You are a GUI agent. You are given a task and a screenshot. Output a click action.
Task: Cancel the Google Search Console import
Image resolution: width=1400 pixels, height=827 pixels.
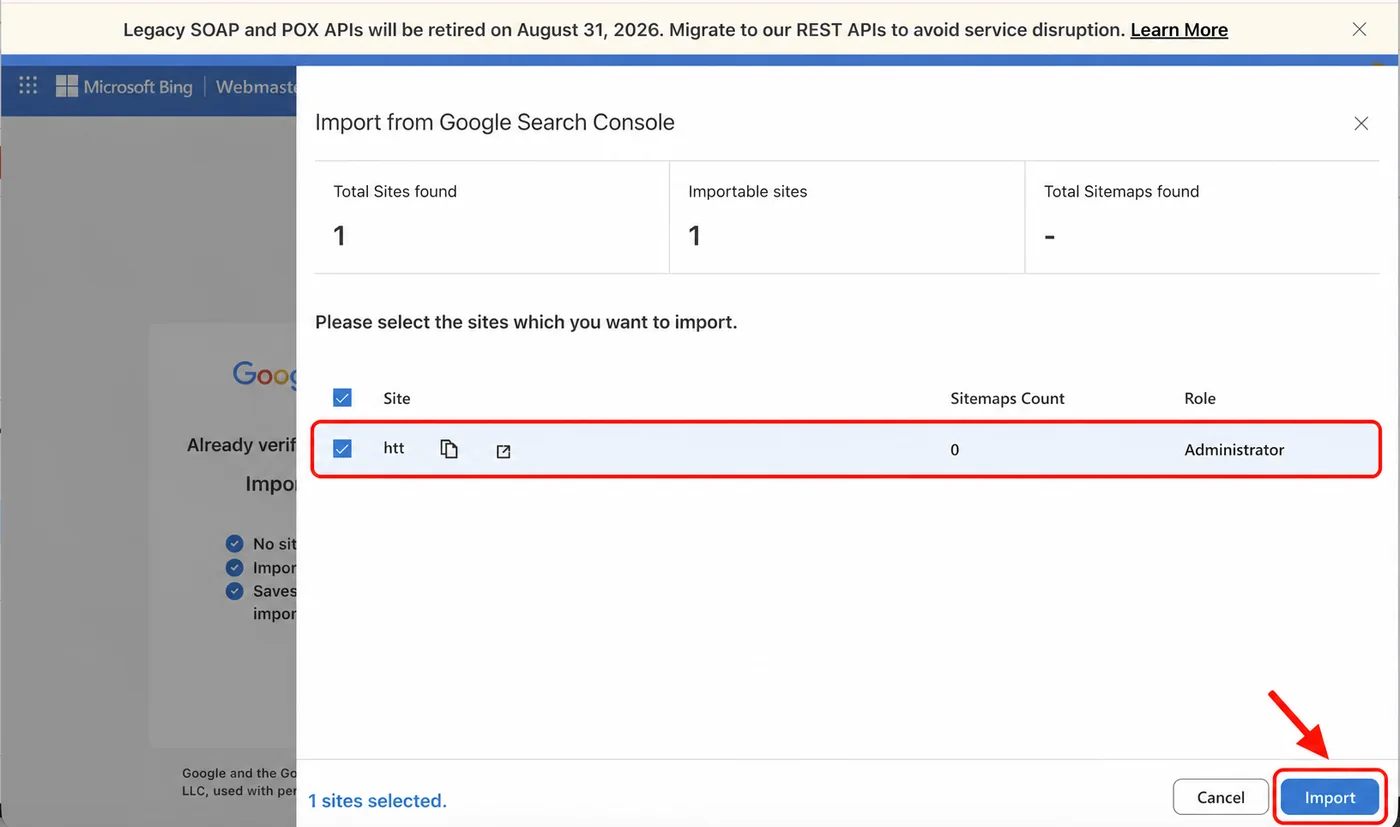tap(1221, 797)
